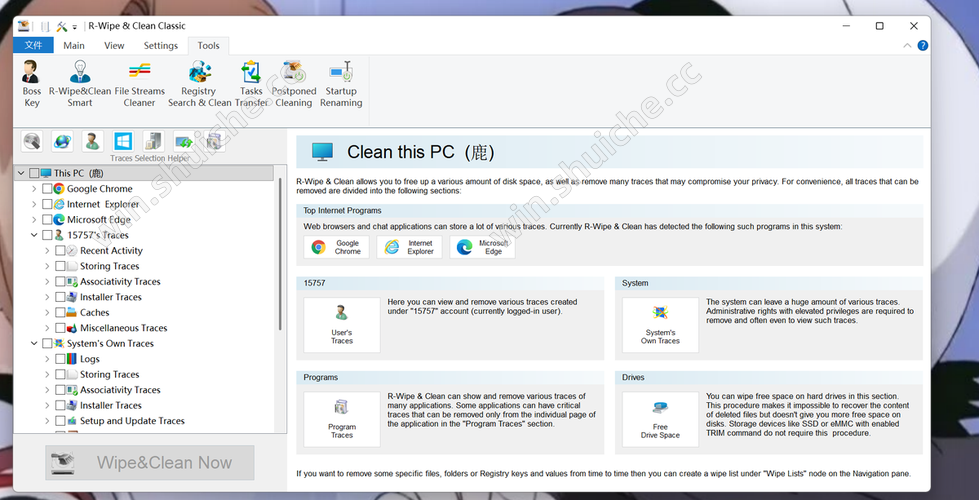
Task: Open System's Own Traces tile
Action: (660, 324)
